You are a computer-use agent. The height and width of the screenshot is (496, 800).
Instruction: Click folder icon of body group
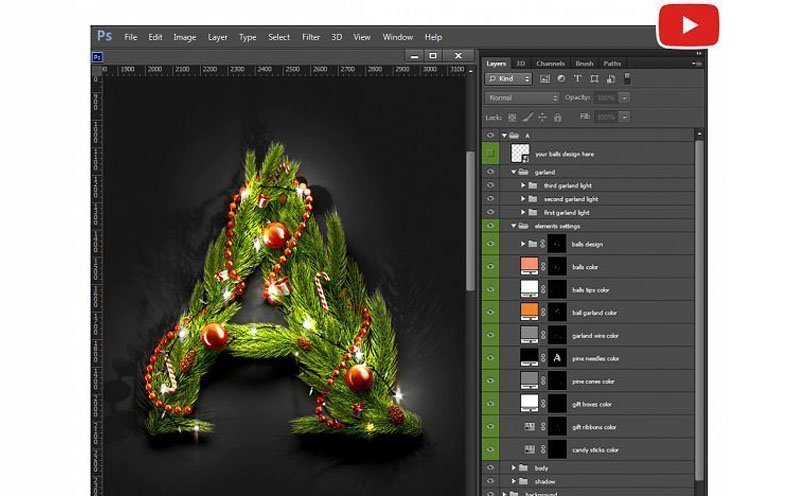523,467
